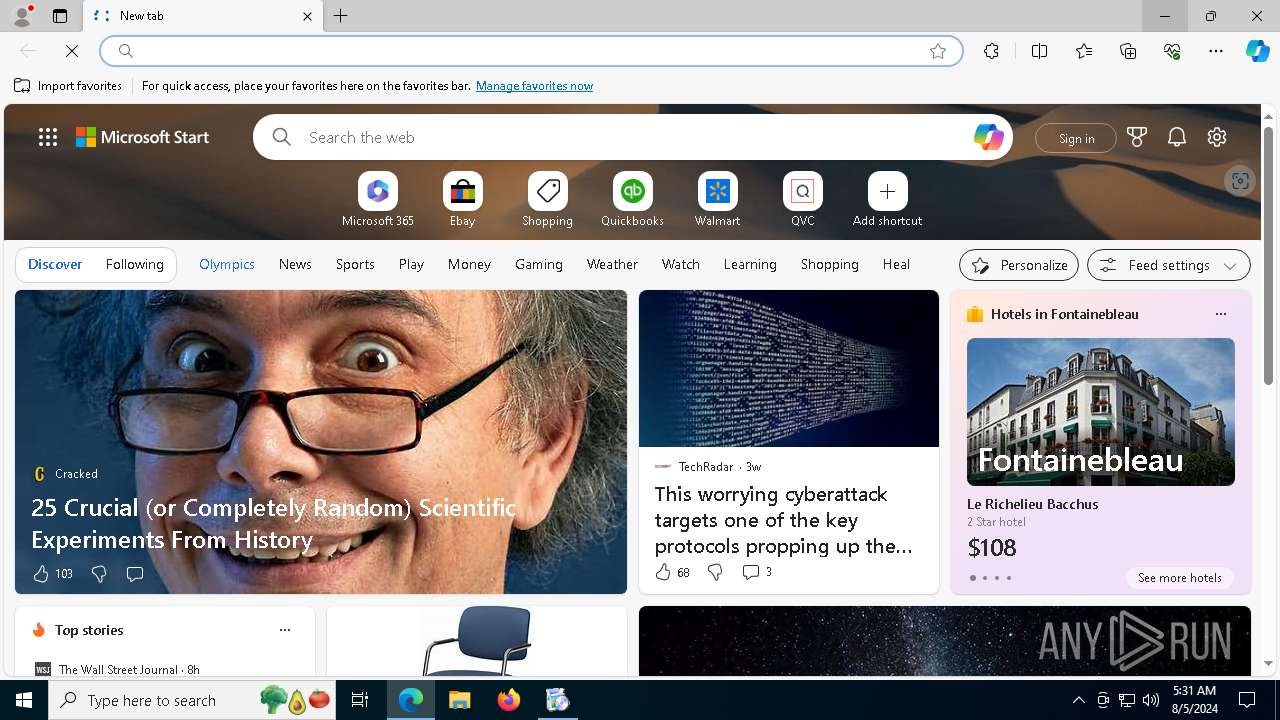Open the tab actions menu icon
1280x720 pixels.
click(x=60, y=16)
